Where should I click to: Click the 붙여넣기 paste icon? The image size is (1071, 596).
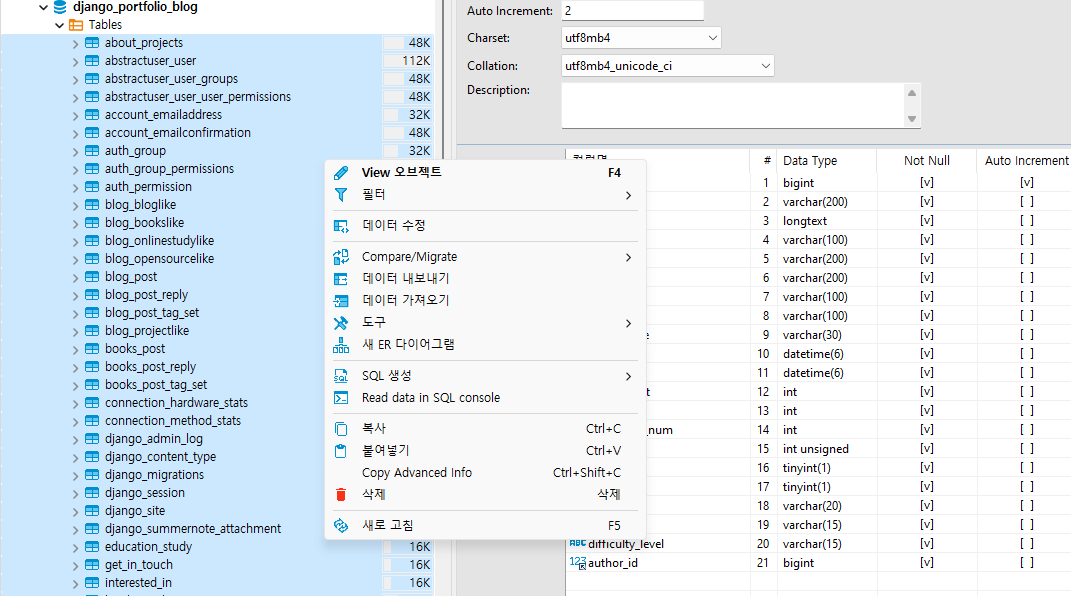click(x=341, y=451)
